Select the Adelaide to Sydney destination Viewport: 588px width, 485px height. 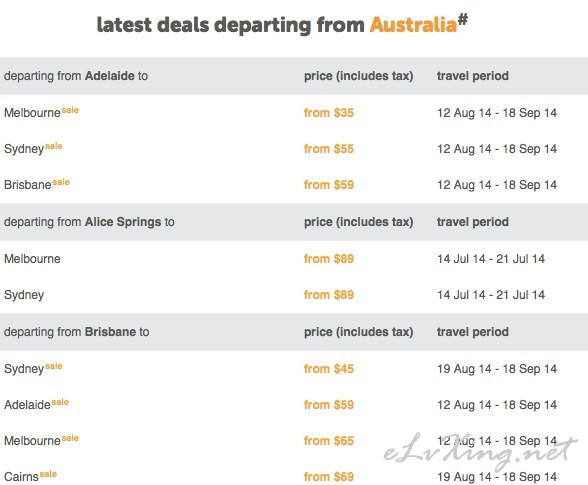click(33, 148)
